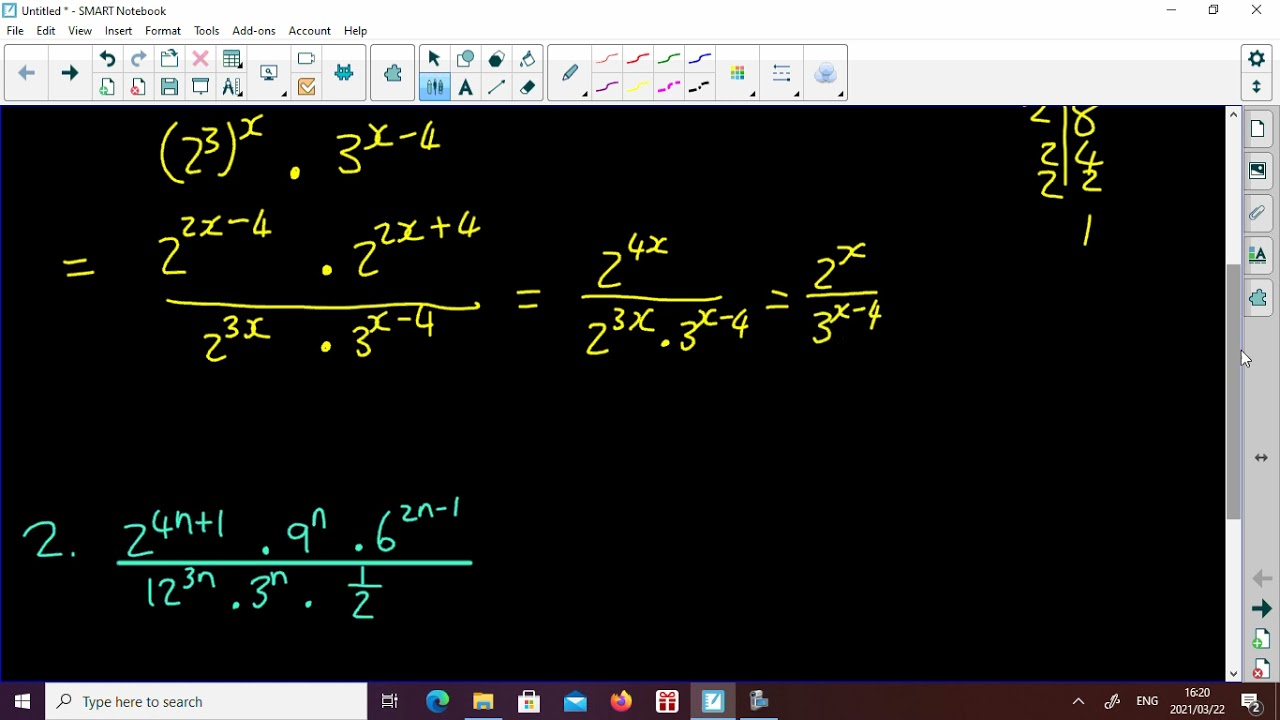
Task: Show the screen shade icon
Action: coord(200,87)
